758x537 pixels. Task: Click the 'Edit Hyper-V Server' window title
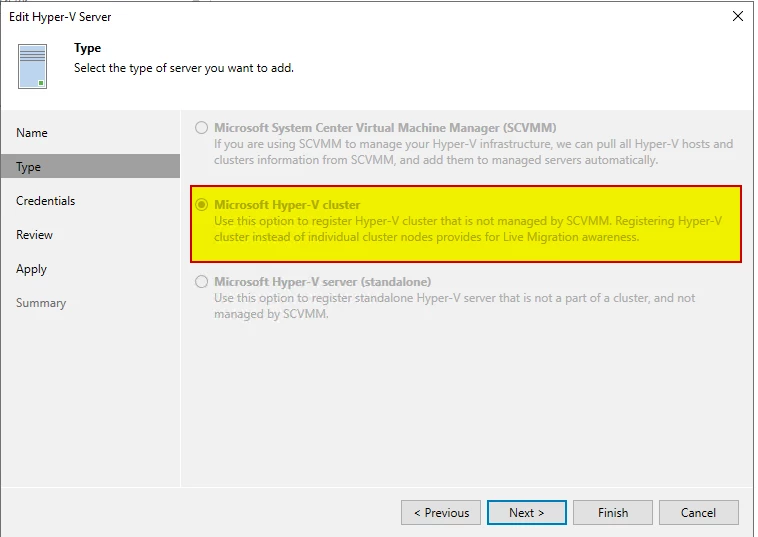tap(60, 16)
